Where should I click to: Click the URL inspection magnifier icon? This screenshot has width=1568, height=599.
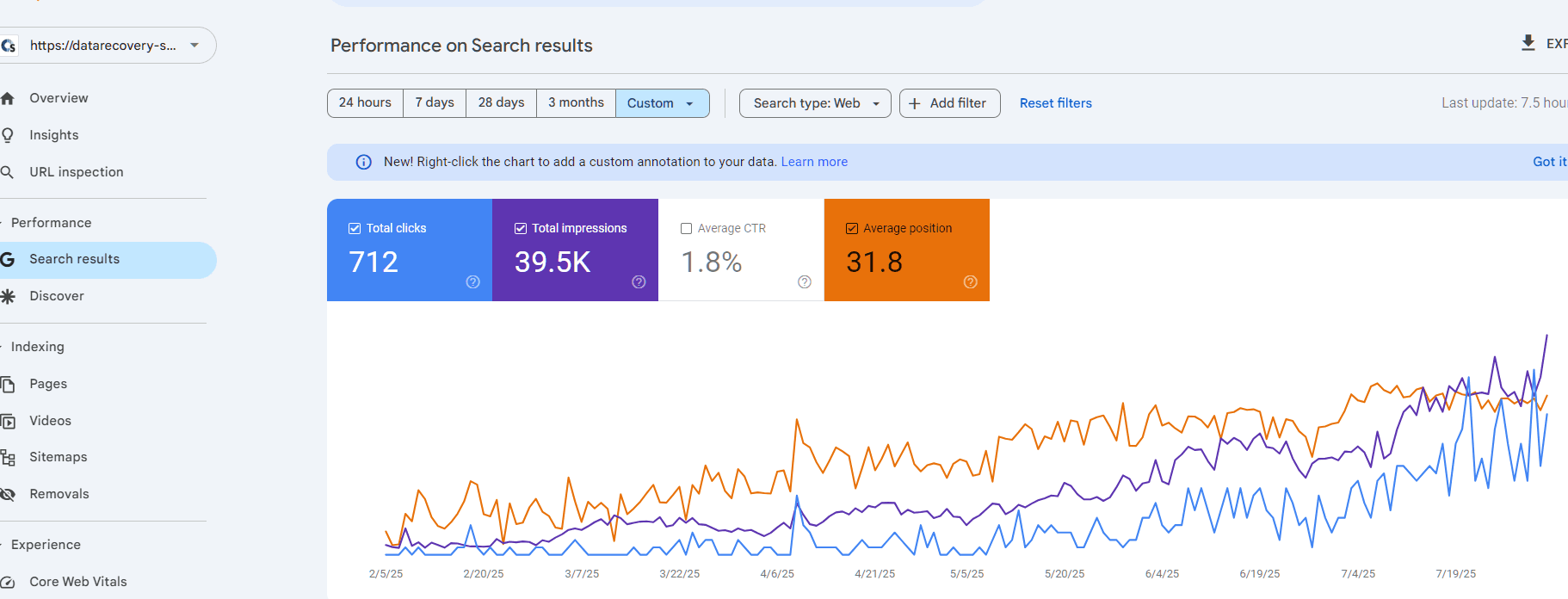(x=8, y=172)
